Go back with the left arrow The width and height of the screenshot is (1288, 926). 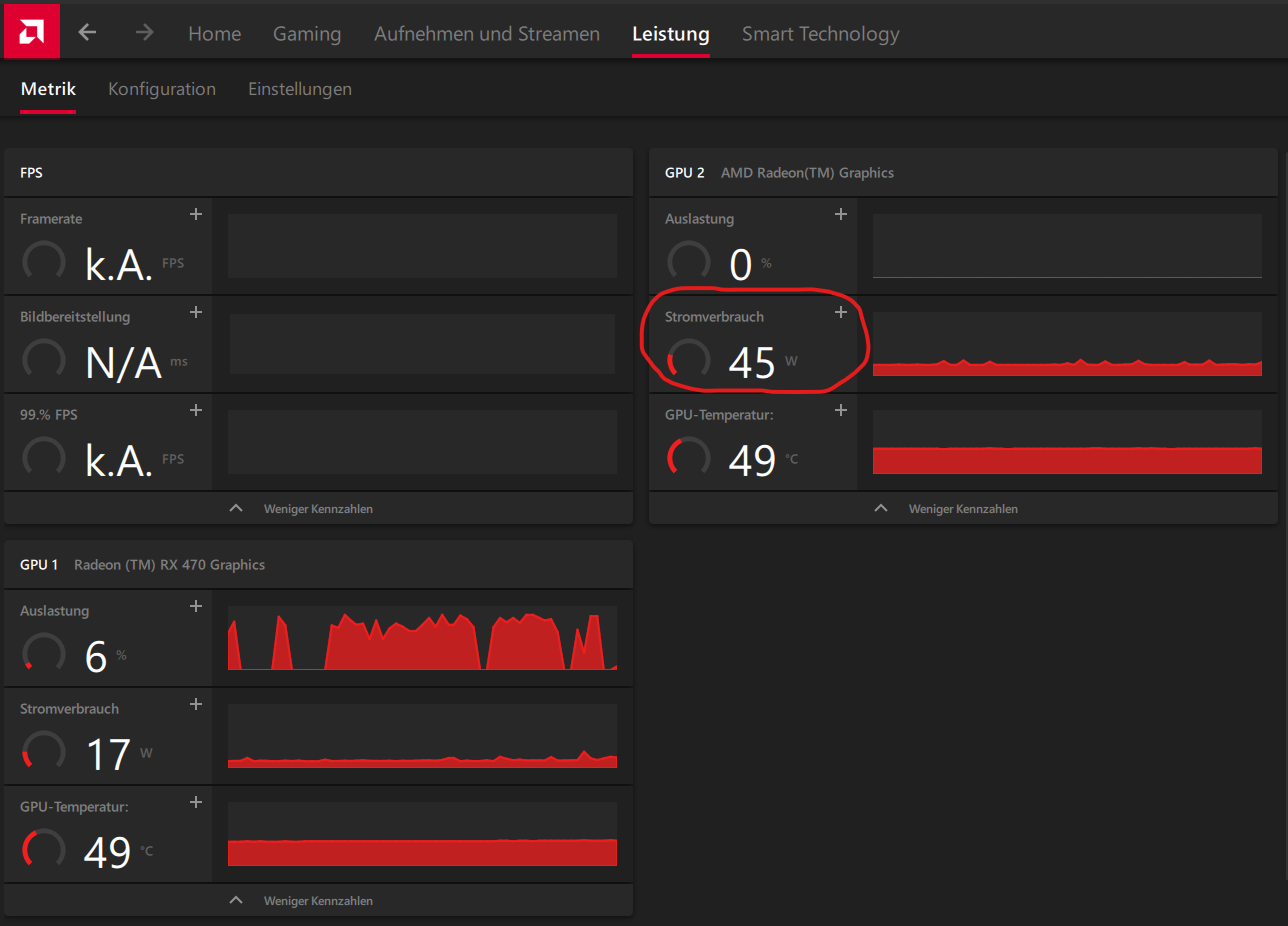coord(88,32)
